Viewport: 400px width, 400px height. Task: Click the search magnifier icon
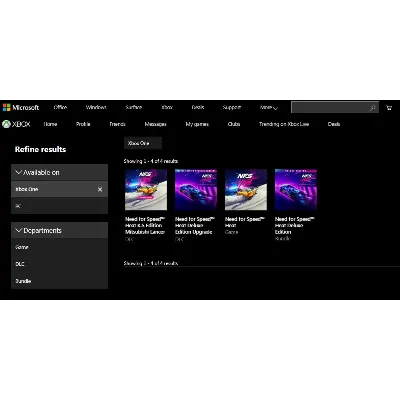coord(373,108)
